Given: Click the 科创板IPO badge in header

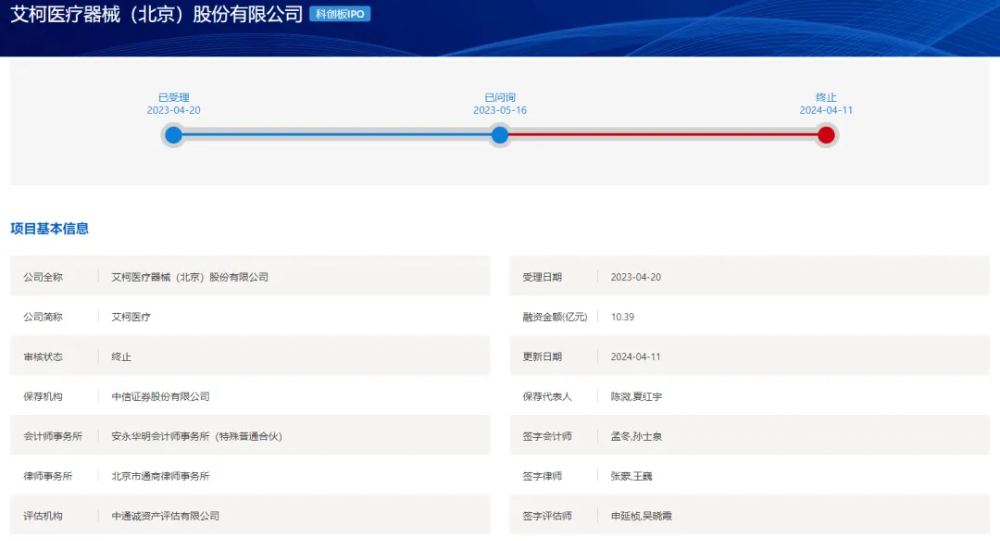Looking at the screenshot, I should click(340, 14).
